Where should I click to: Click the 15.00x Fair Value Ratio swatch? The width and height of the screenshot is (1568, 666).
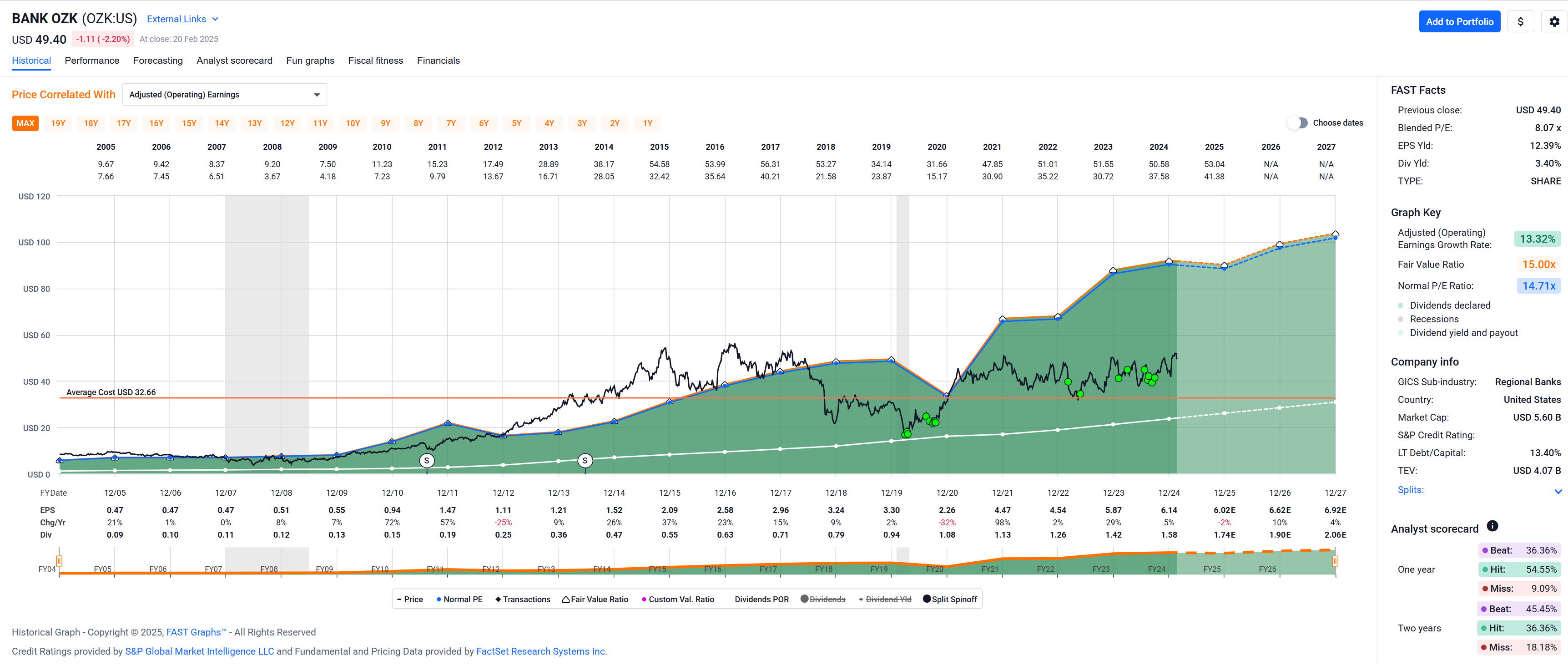1538,264
